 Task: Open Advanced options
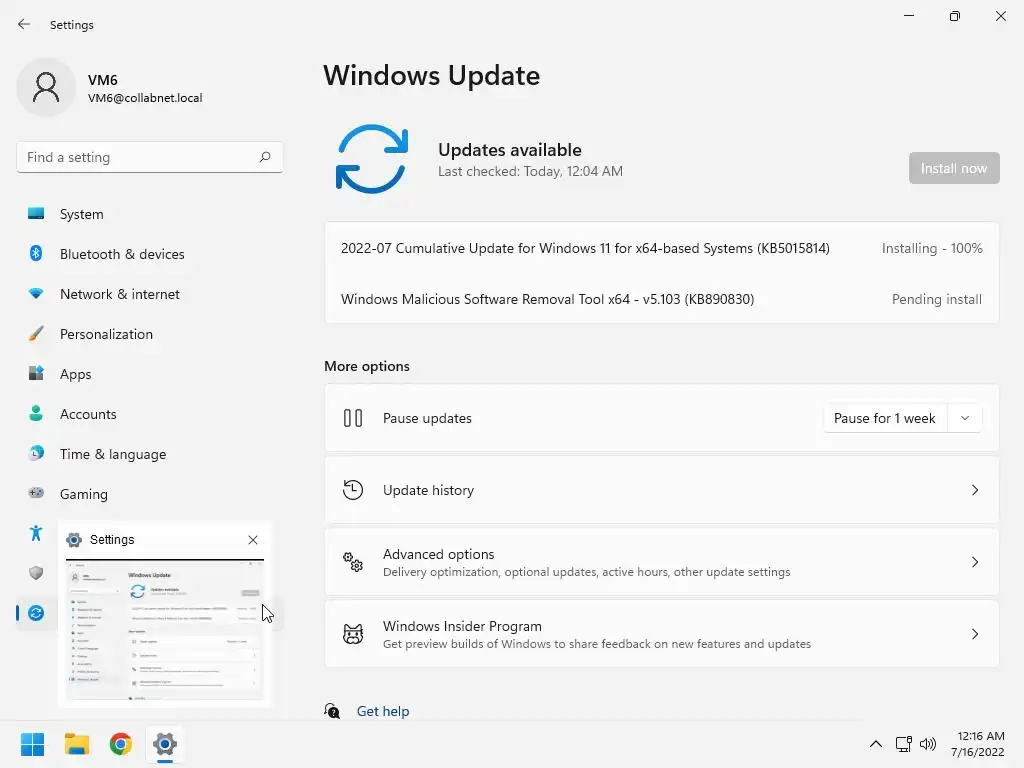coord(662,562)
